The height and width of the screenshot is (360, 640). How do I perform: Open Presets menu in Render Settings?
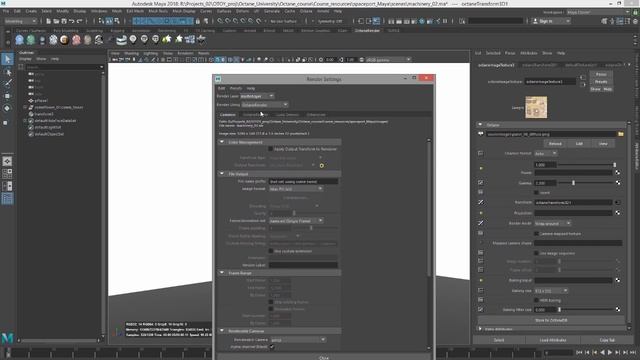coord(236,88)
